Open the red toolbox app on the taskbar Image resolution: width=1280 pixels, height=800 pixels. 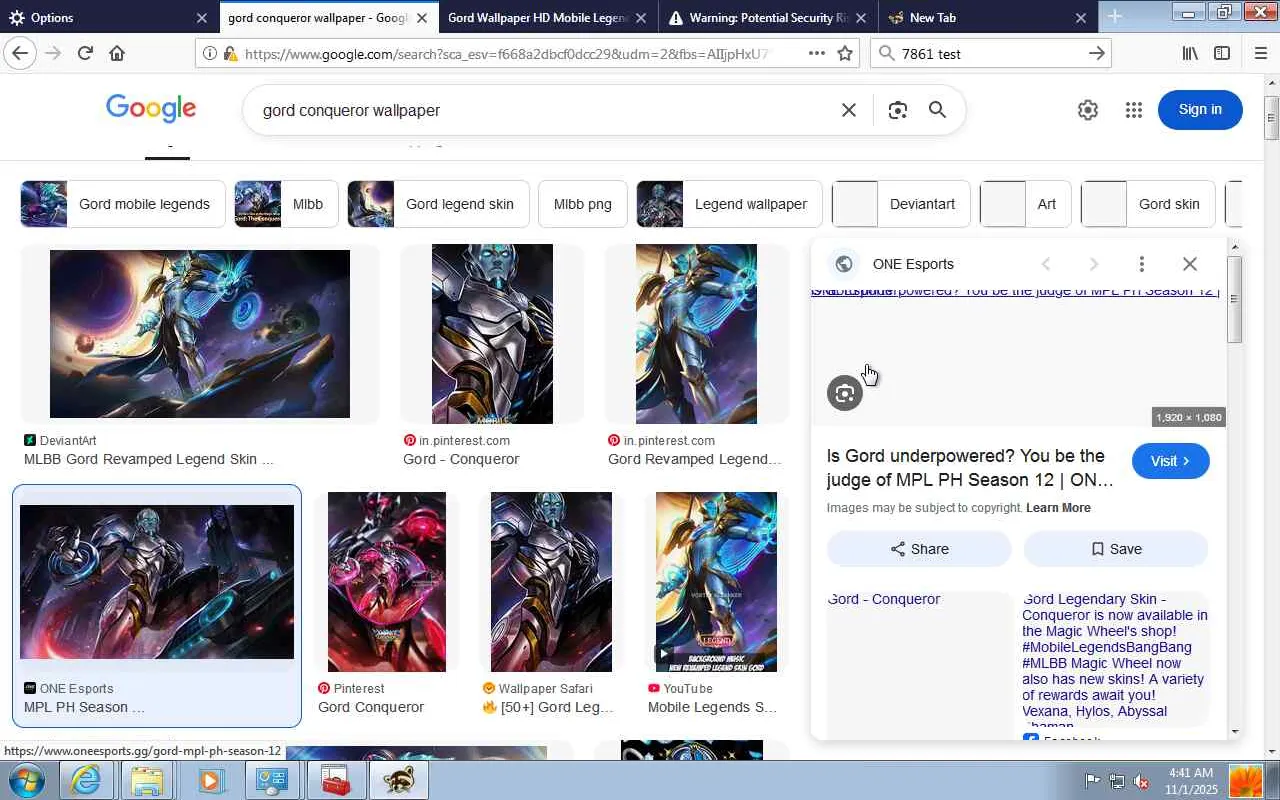(334, 780)
